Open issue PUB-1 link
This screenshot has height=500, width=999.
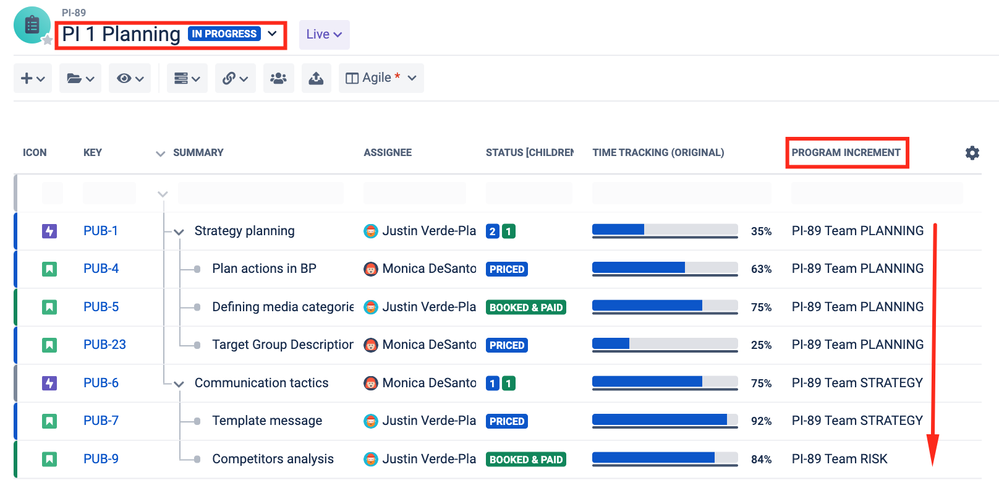tap(101, 231)
